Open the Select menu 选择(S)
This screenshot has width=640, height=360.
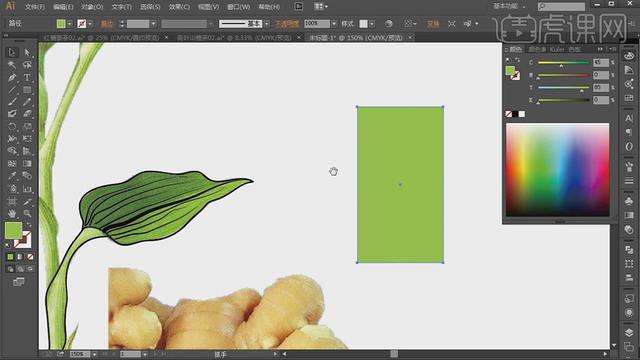[x=150, y=7]
